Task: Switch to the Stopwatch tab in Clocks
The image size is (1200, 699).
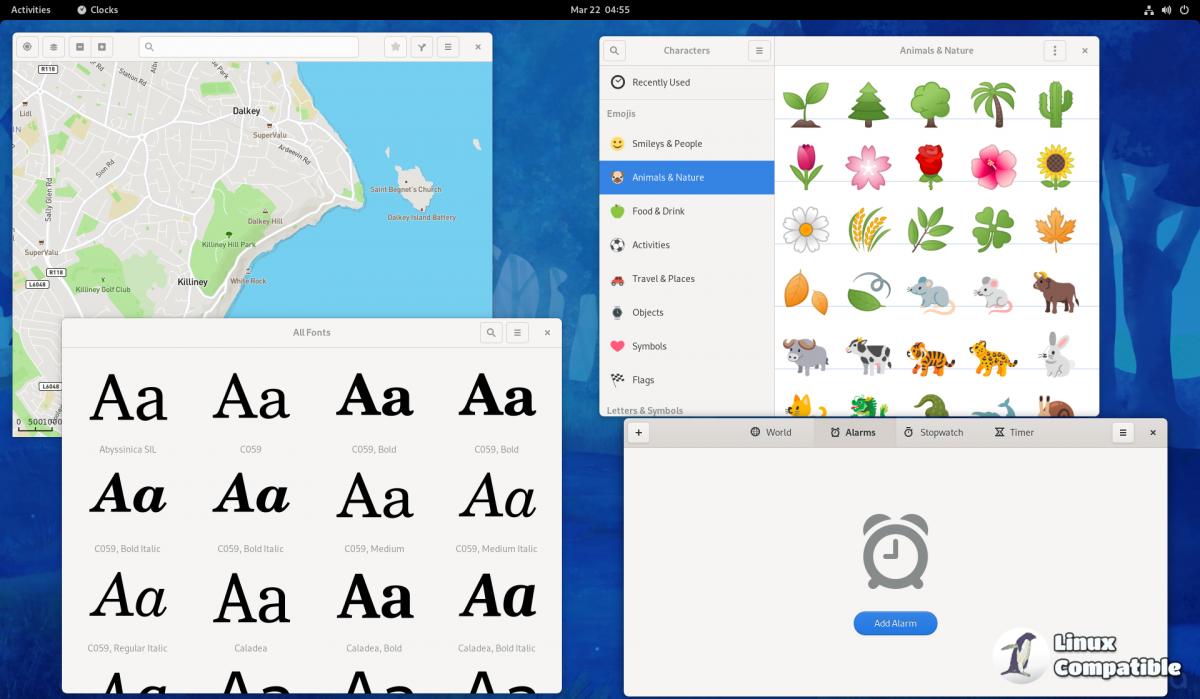Action: pos(933,432)
